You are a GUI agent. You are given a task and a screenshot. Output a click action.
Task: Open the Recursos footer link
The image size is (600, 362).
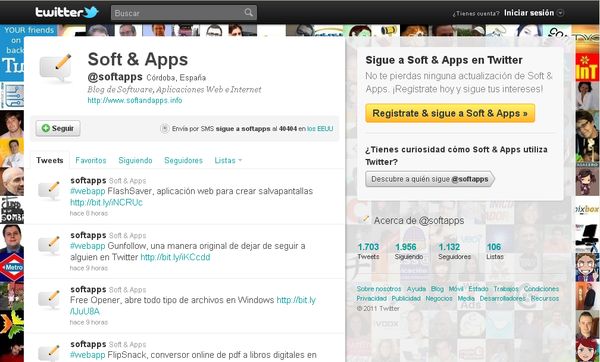[545, 298]
